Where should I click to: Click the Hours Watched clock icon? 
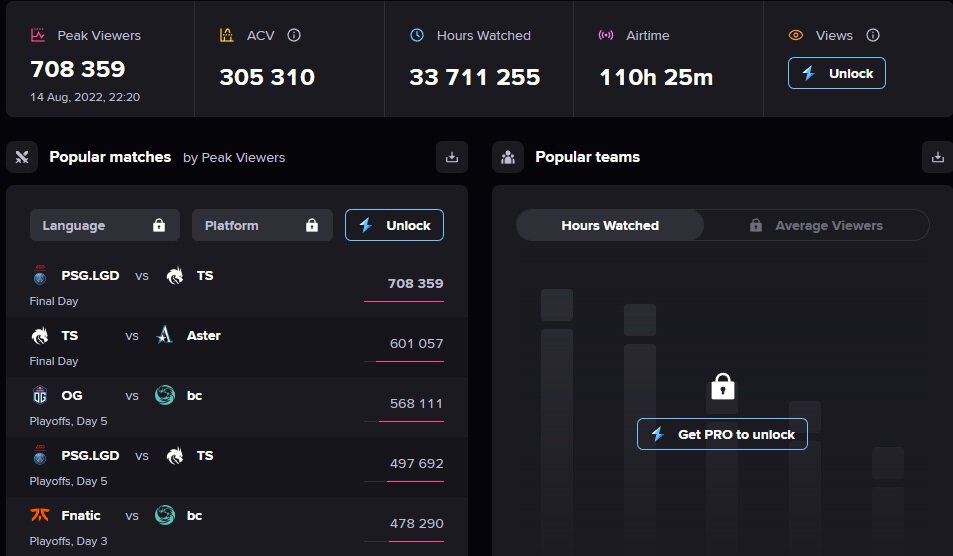417,35
